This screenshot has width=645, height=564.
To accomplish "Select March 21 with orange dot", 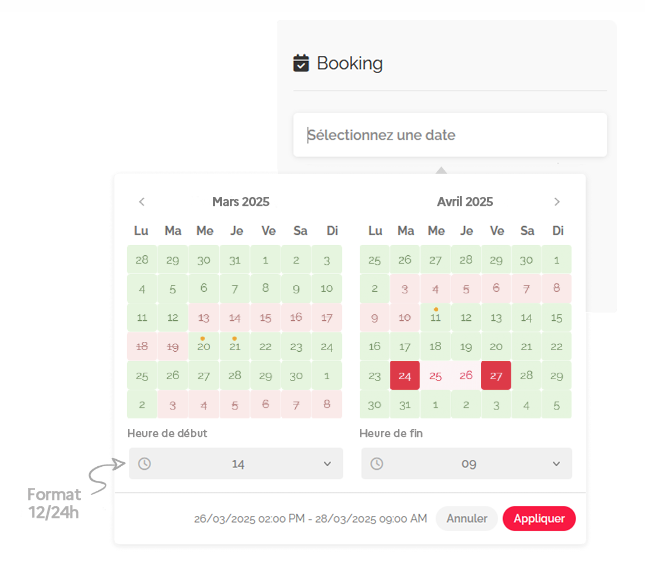I will (x=235, y=347).
